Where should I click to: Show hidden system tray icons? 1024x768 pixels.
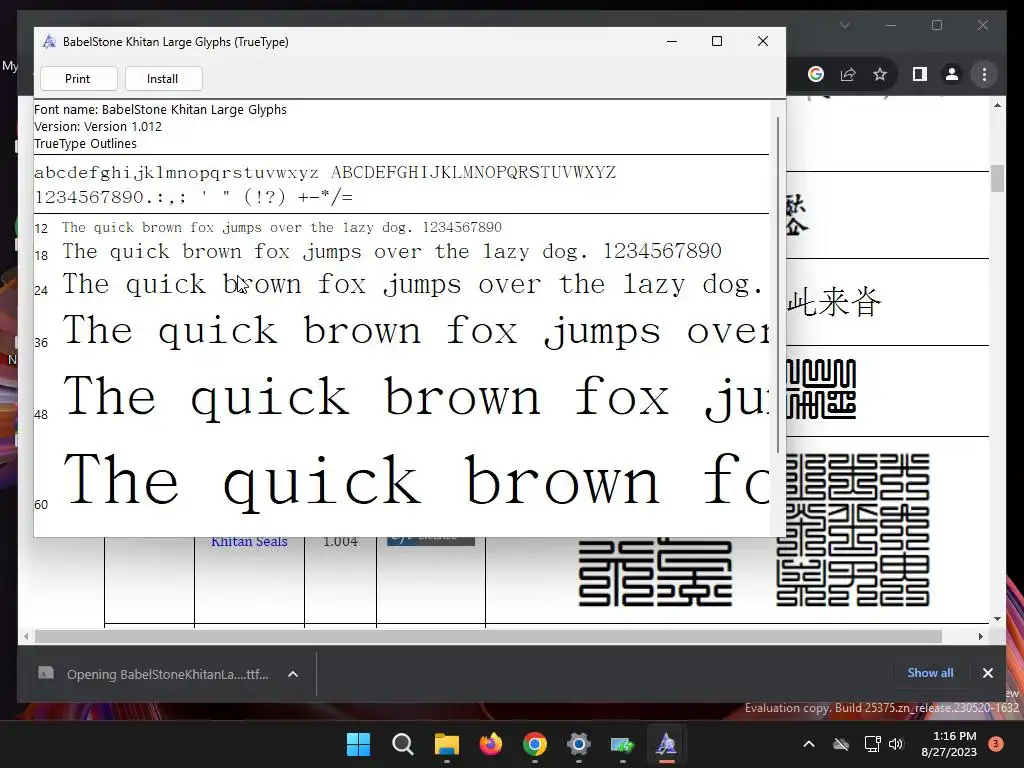coord(808,744)
